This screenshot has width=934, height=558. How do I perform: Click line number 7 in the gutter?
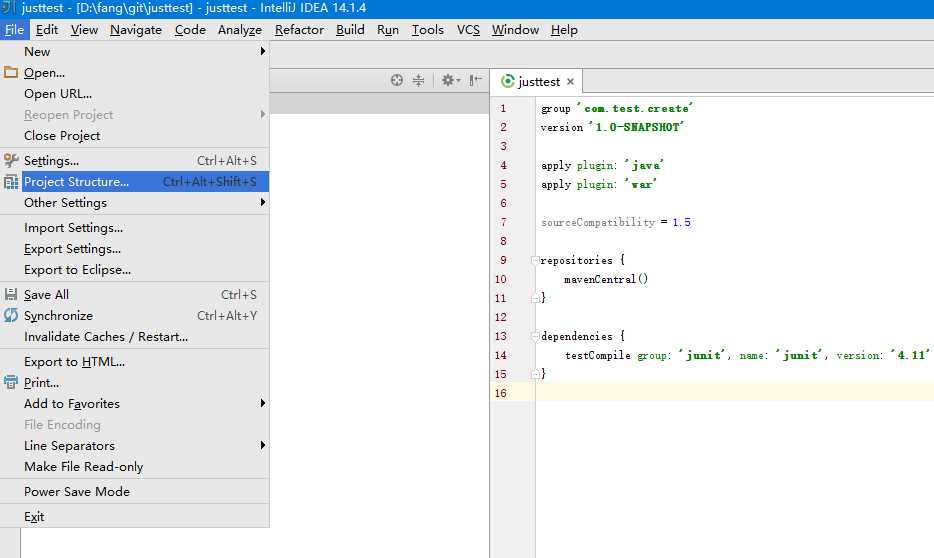[x=503, y=222]
